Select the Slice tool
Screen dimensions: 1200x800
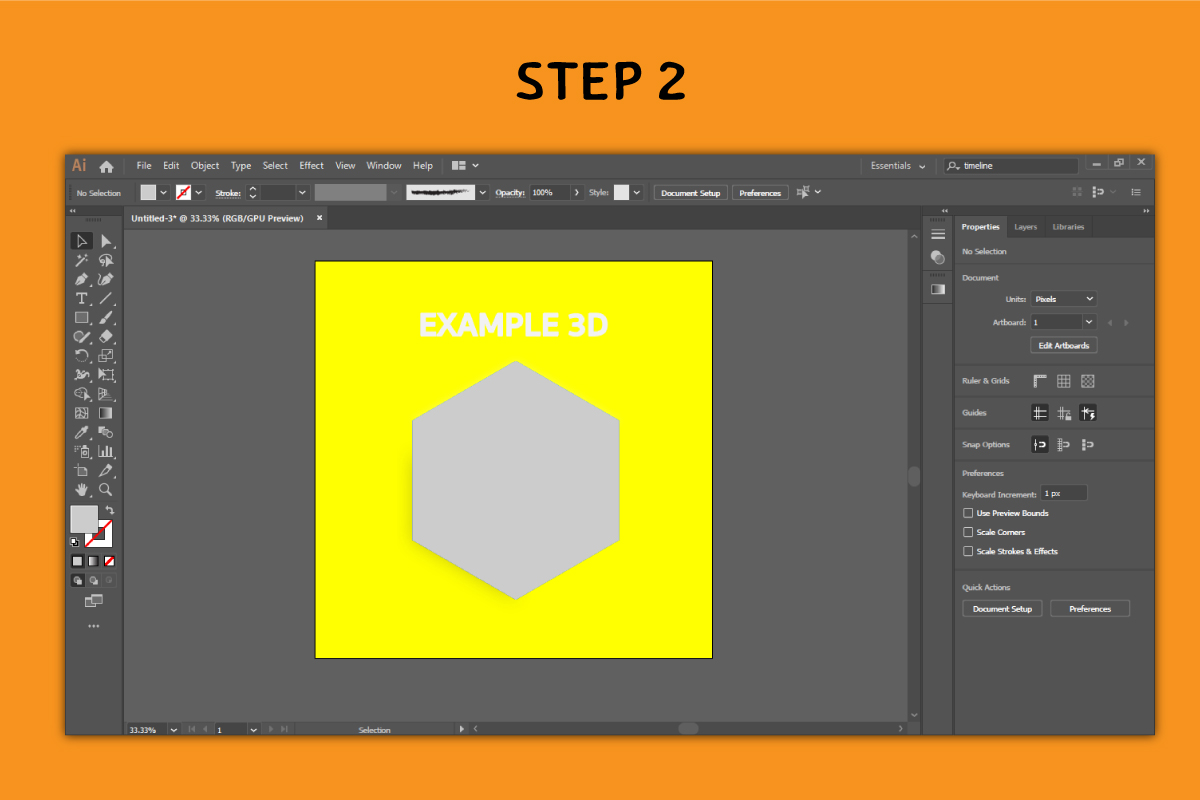[106, 470]
